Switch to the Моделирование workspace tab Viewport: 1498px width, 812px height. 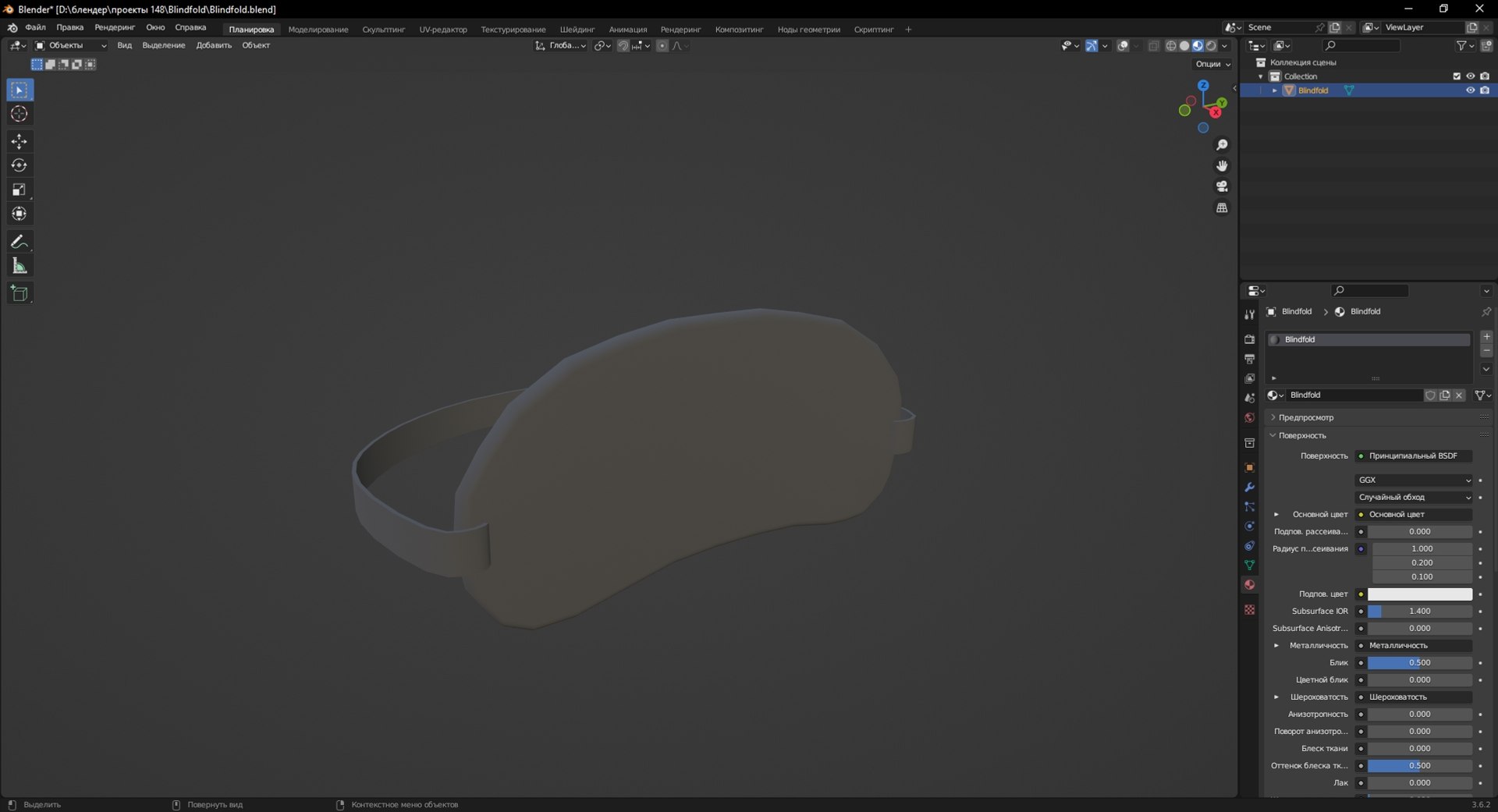click(x=318, y=30)
